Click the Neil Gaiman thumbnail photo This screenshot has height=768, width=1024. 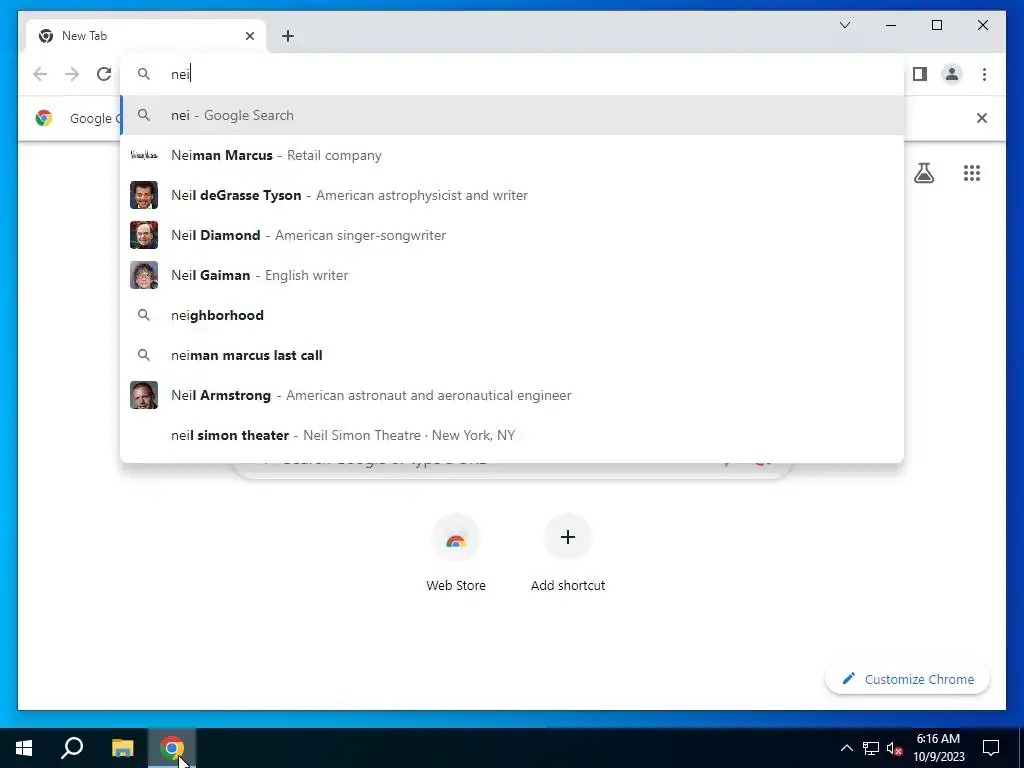(x=144, y=275)
